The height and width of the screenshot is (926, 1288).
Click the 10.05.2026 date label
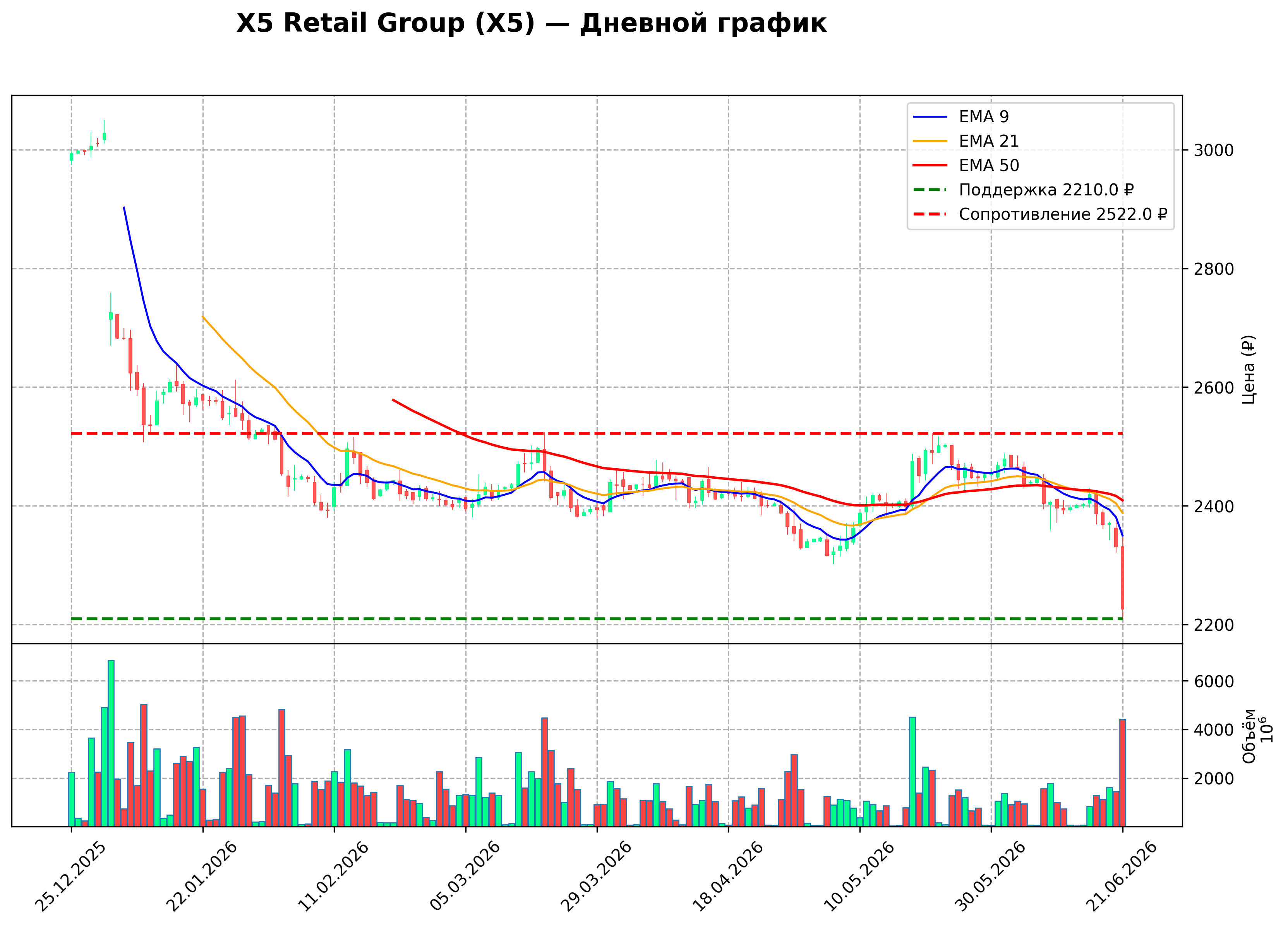coord(859,876)
